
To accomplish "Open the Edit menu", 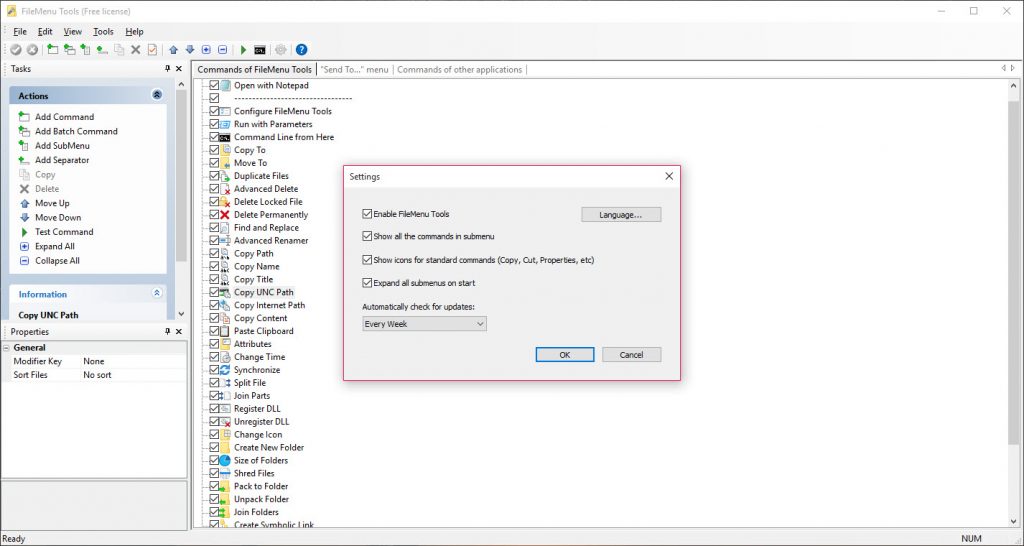I will 44,31.
